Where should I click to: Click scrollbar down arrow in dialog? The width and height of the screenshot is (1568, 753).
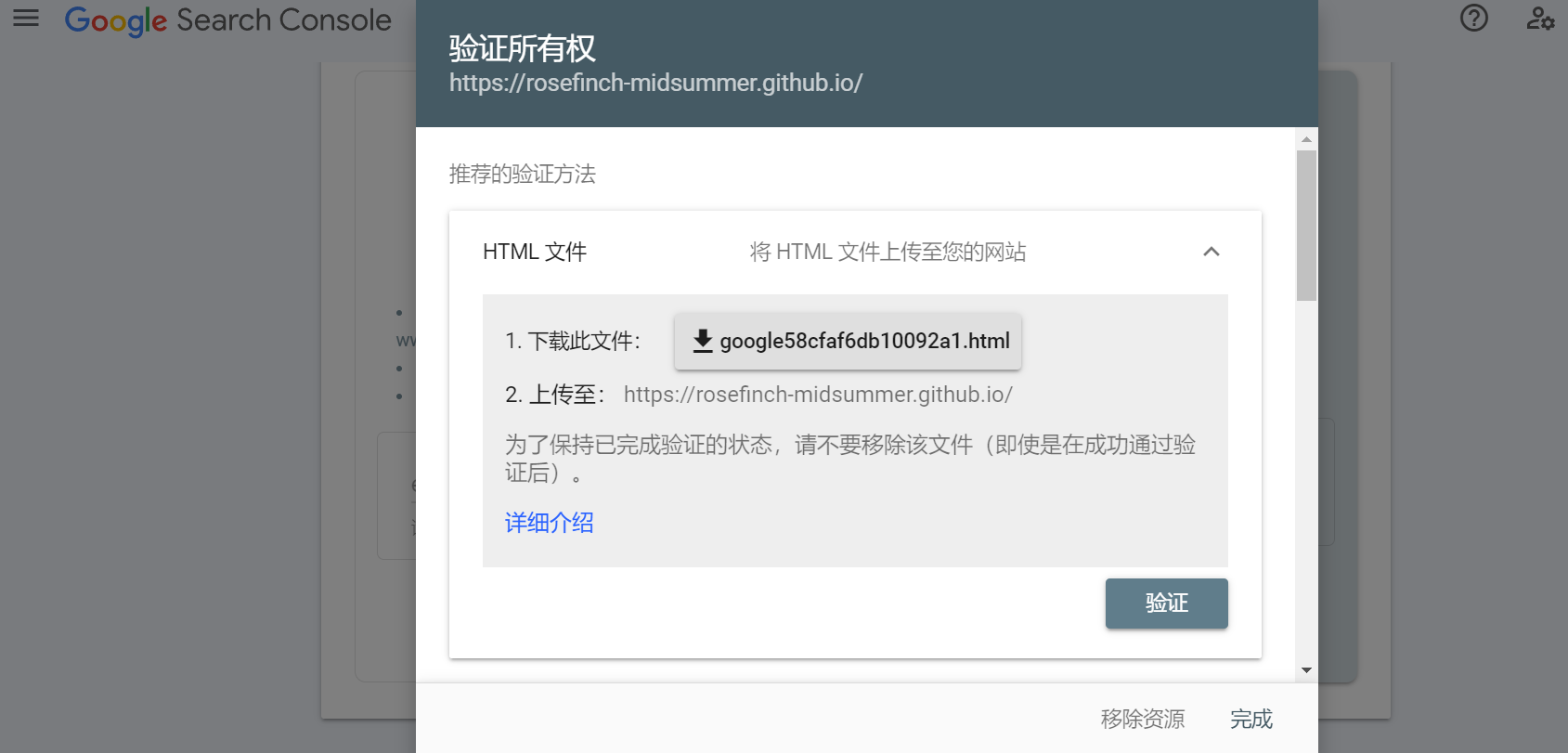[x=1306, y=670]
